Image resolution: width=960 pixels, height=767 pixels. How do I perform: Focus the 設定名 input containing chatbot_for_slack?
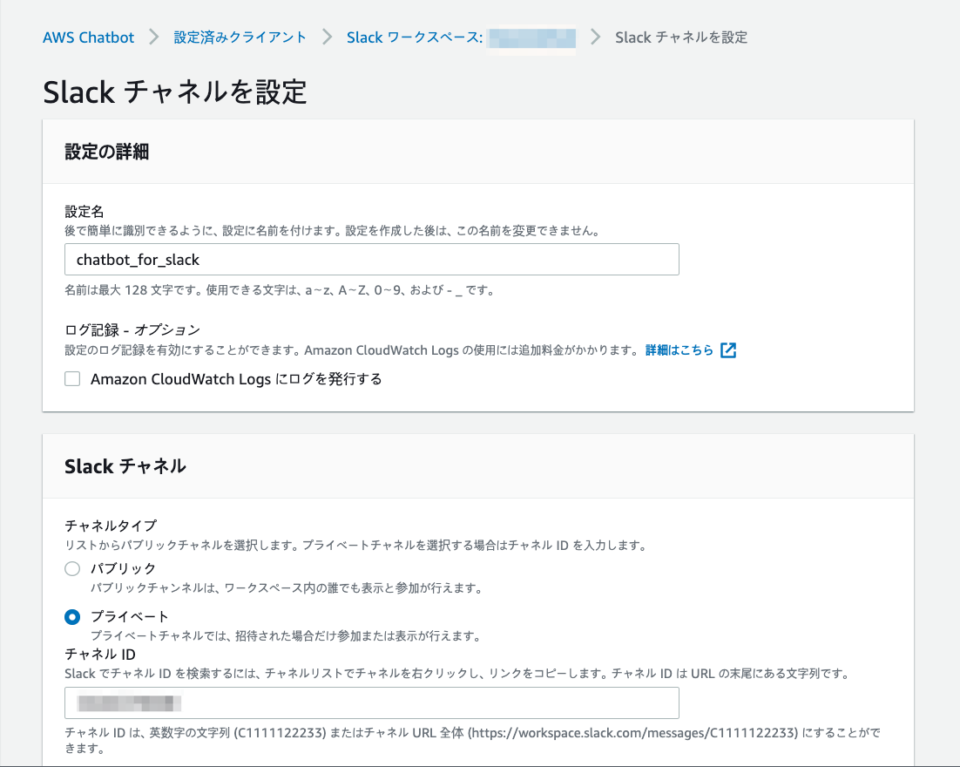[x=370, y=259]
